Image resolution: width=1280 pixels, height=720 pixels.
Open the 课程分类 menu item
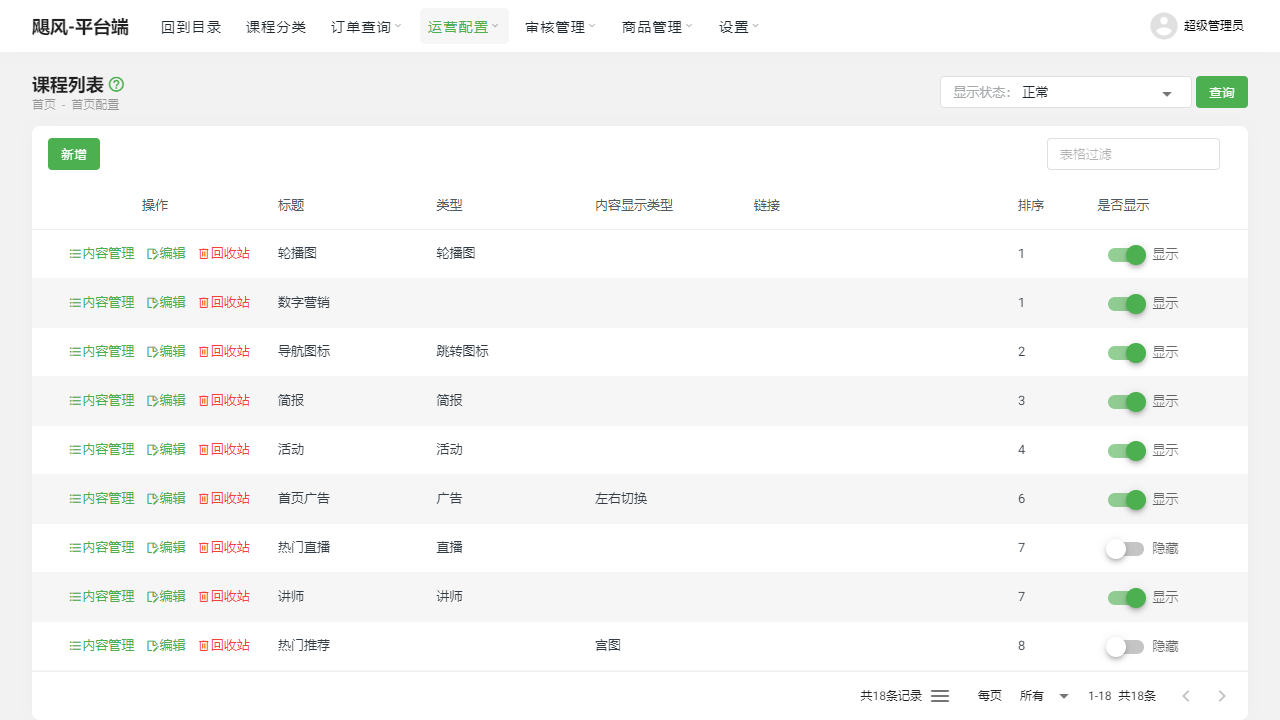coord(276,27)
